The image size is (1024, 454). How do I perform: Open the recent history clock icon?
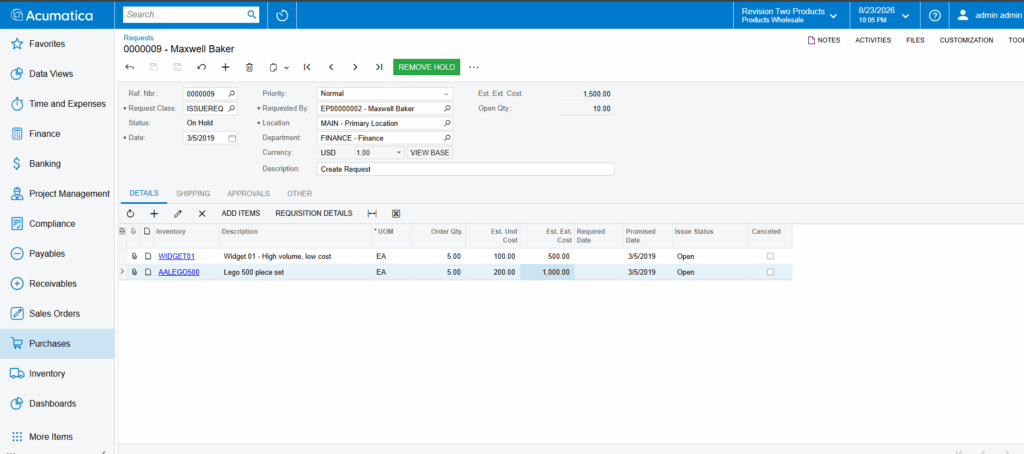point(282,15)
